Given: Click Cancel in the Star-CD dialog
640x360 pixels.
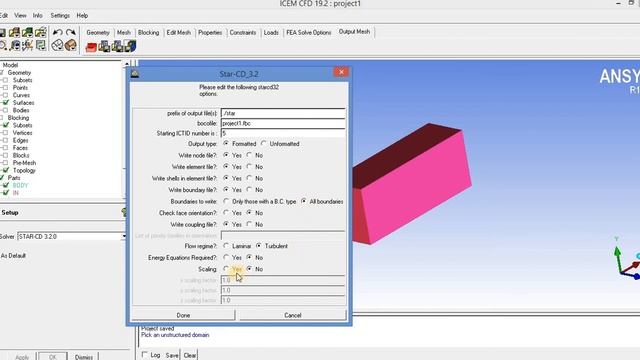Looking at the screenshot, I should pos(293,315).
